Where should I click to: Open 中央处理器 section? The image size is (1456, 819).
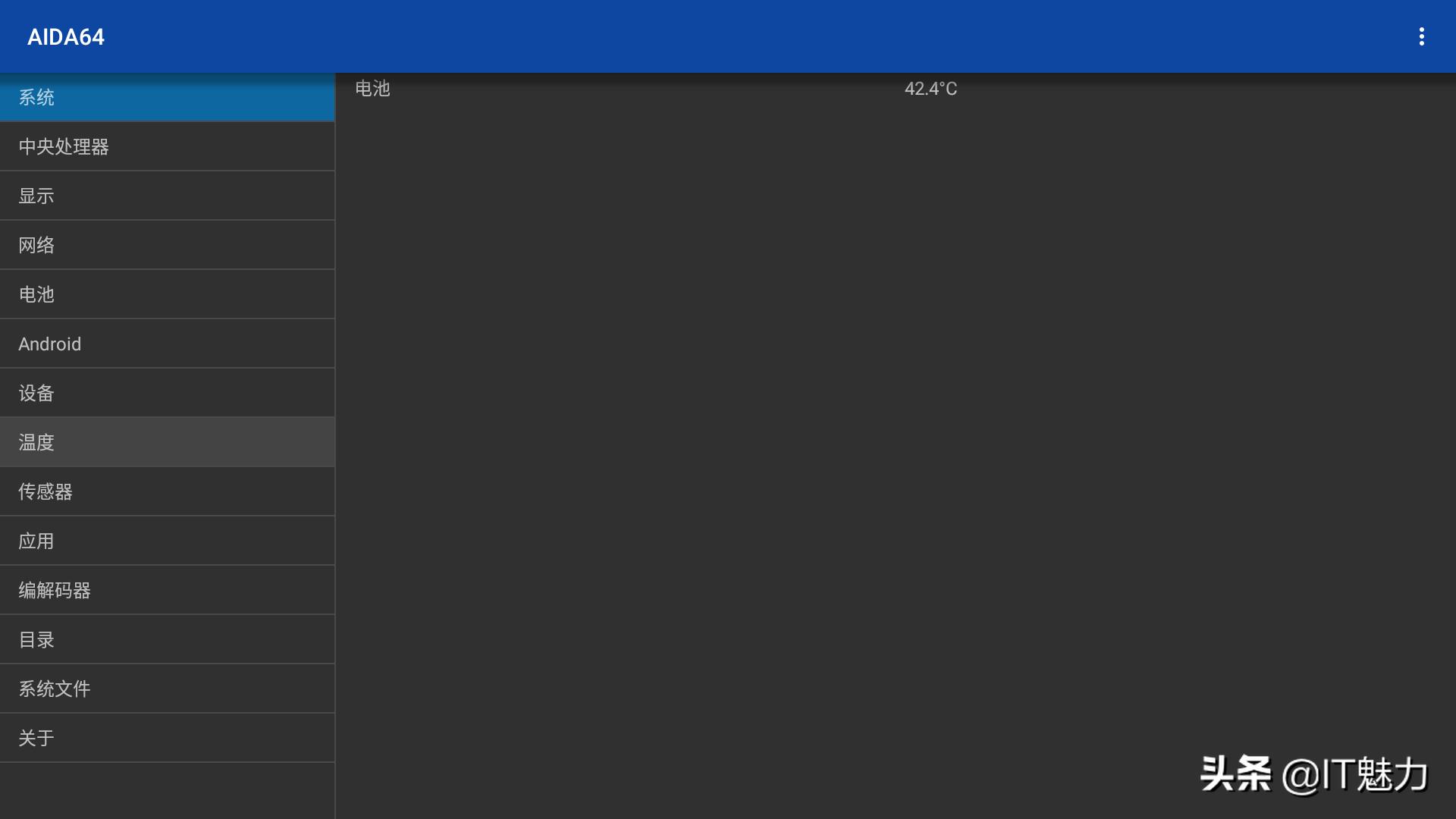point(167,146)
